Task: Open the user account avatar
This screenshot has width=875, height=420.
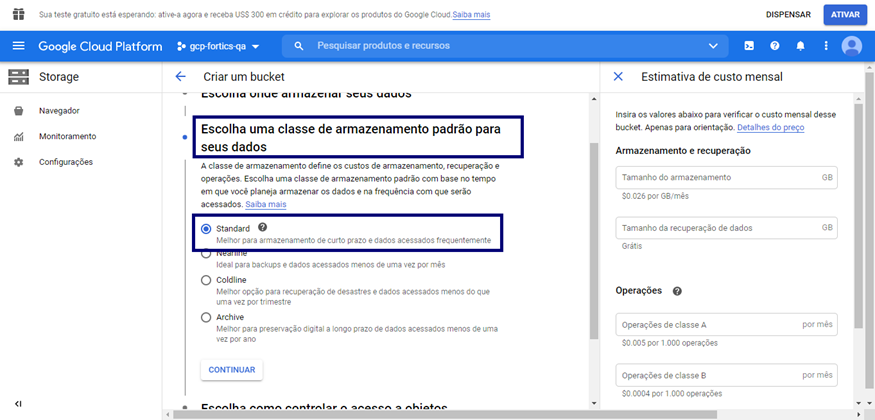Action: pos(852,46)
